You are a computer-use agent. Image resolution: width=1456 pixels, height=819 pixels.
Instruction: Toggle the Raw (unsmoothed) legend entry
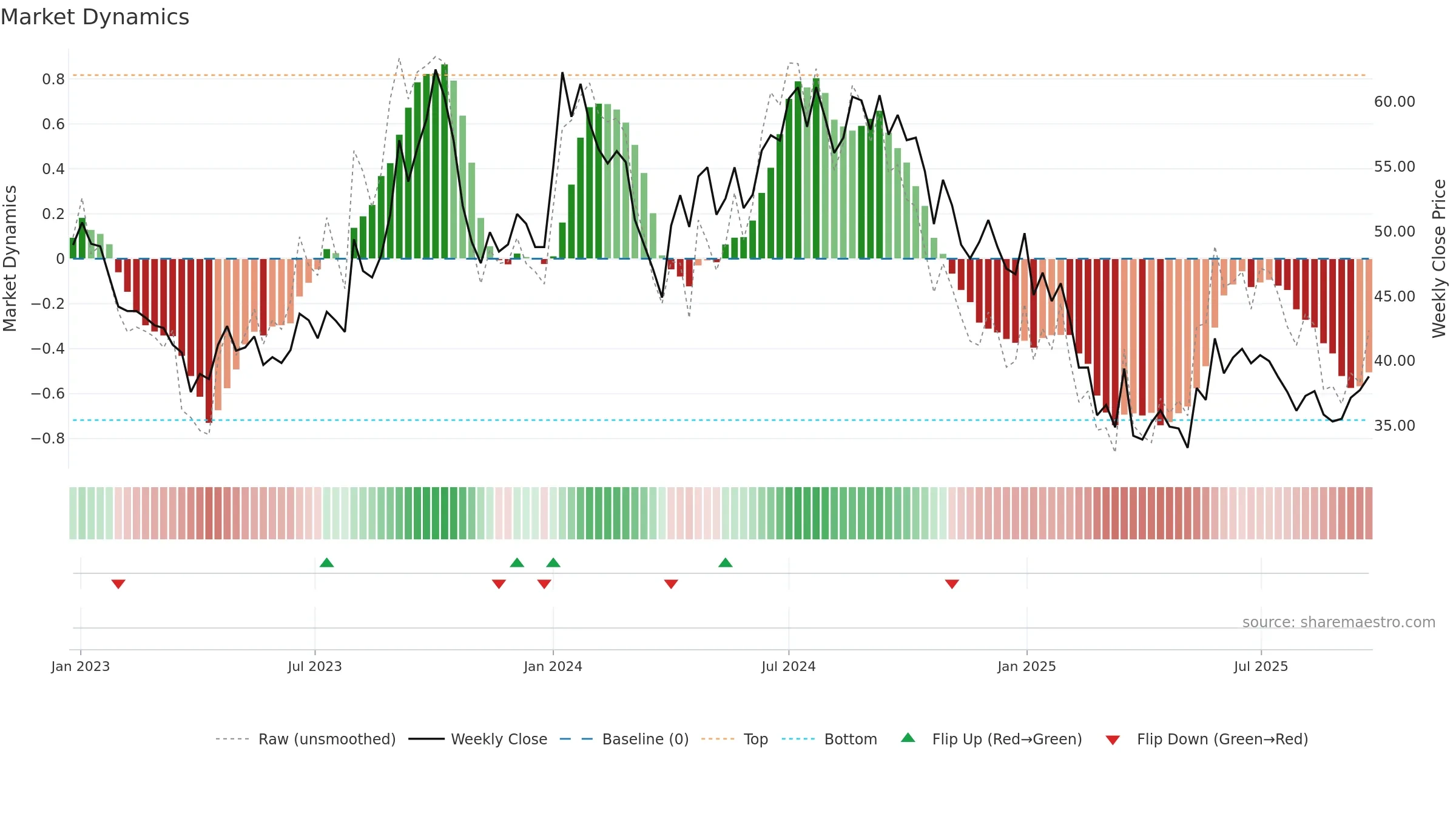[x=305, y=739]
